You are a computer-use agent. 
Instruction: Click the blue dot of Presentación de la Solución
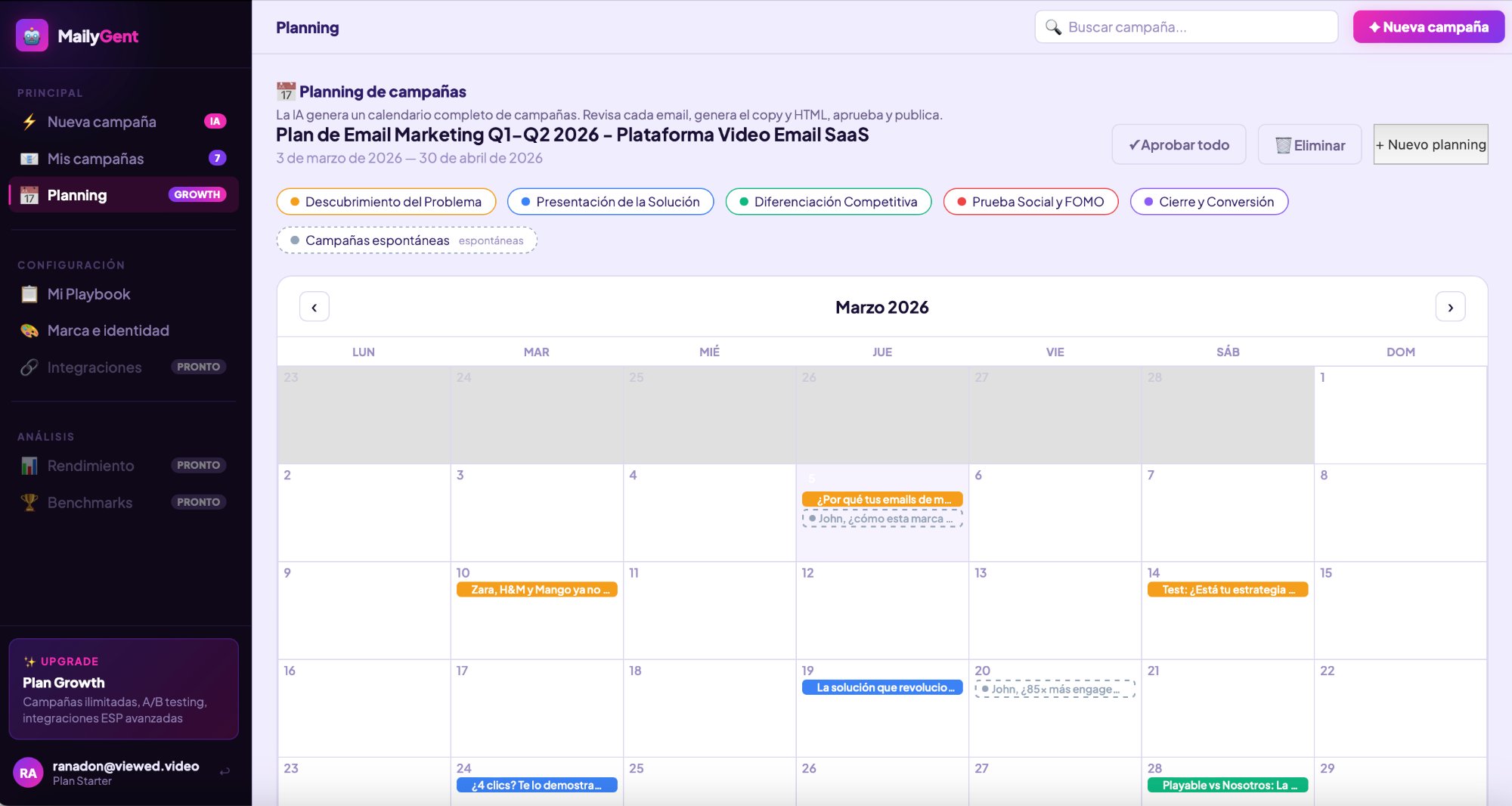pos(525,202)
